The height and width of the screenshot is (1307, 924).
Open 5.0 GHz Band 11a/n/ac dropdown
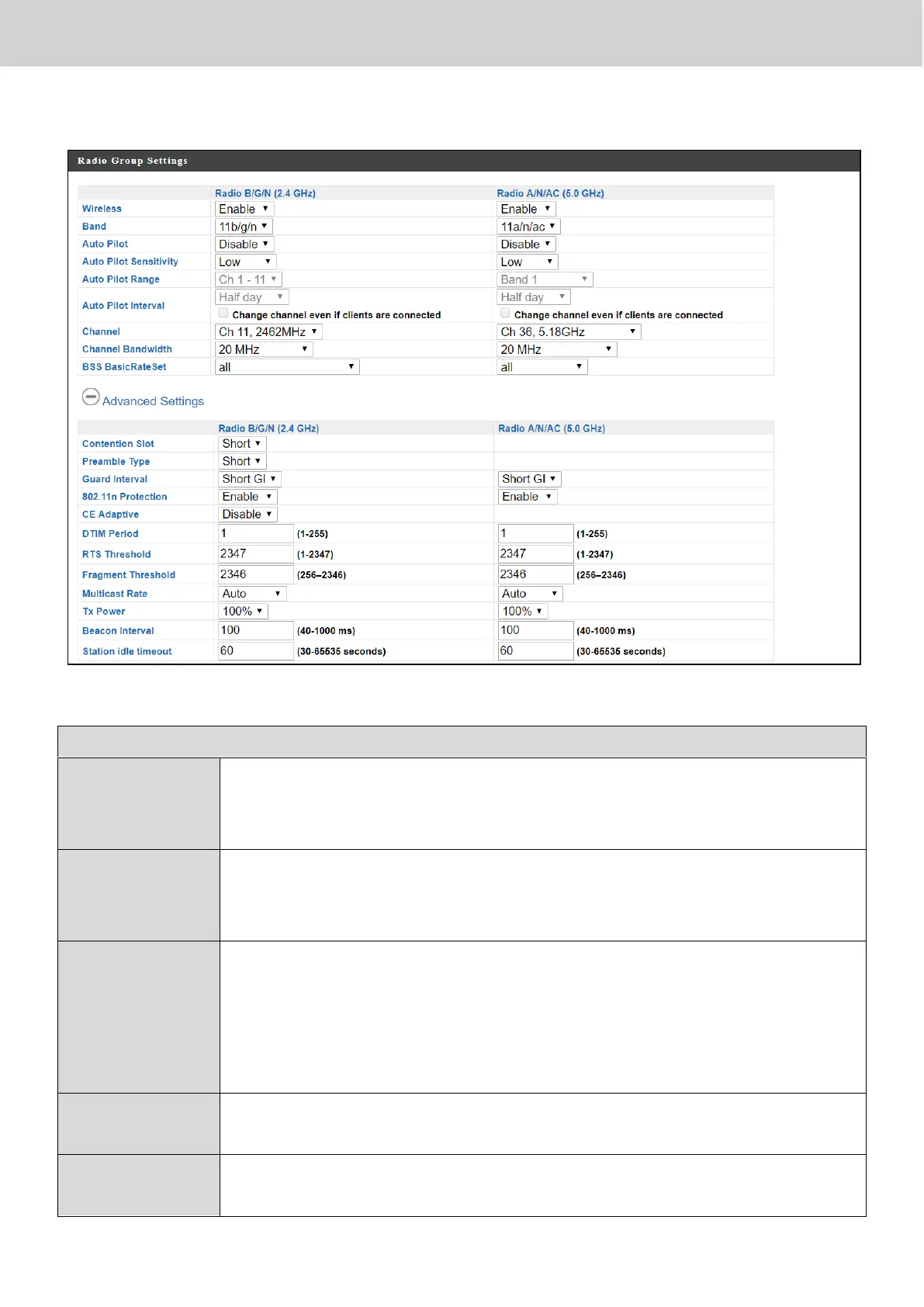pyautogui.click(x=528, y=227)
